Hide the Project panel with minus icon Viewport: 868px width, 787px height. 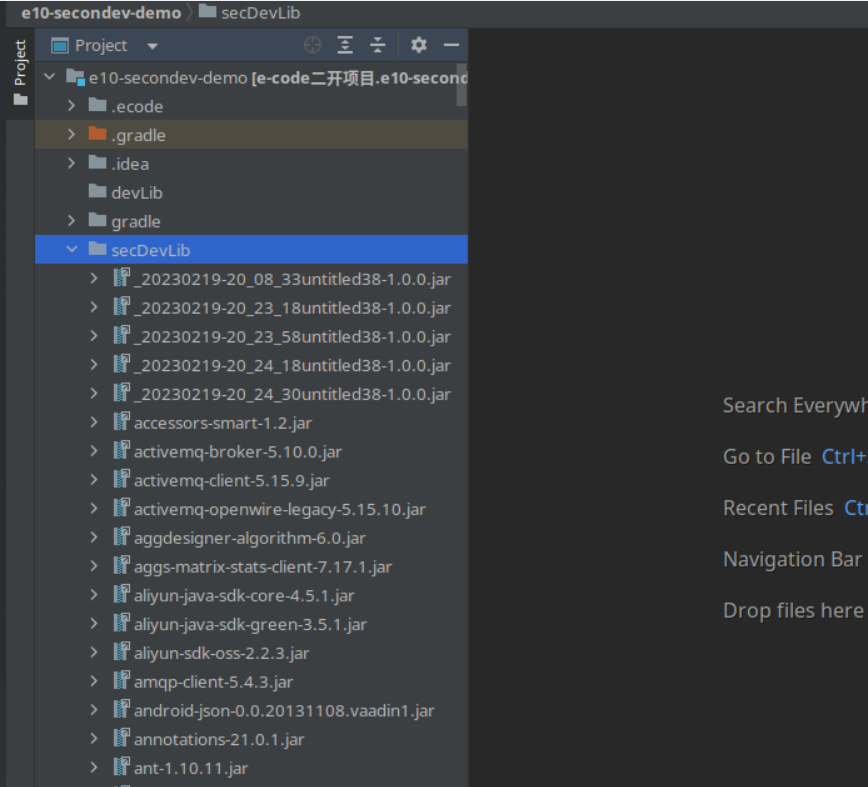tap(451, 45)
